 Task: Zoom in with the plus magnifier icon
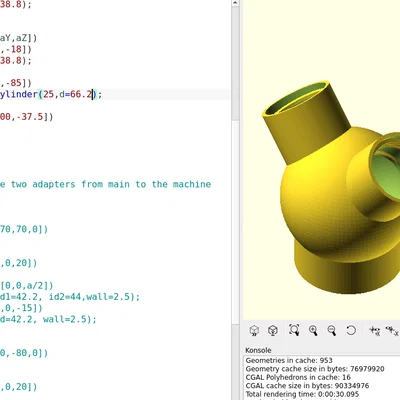(x=313, y=330)
